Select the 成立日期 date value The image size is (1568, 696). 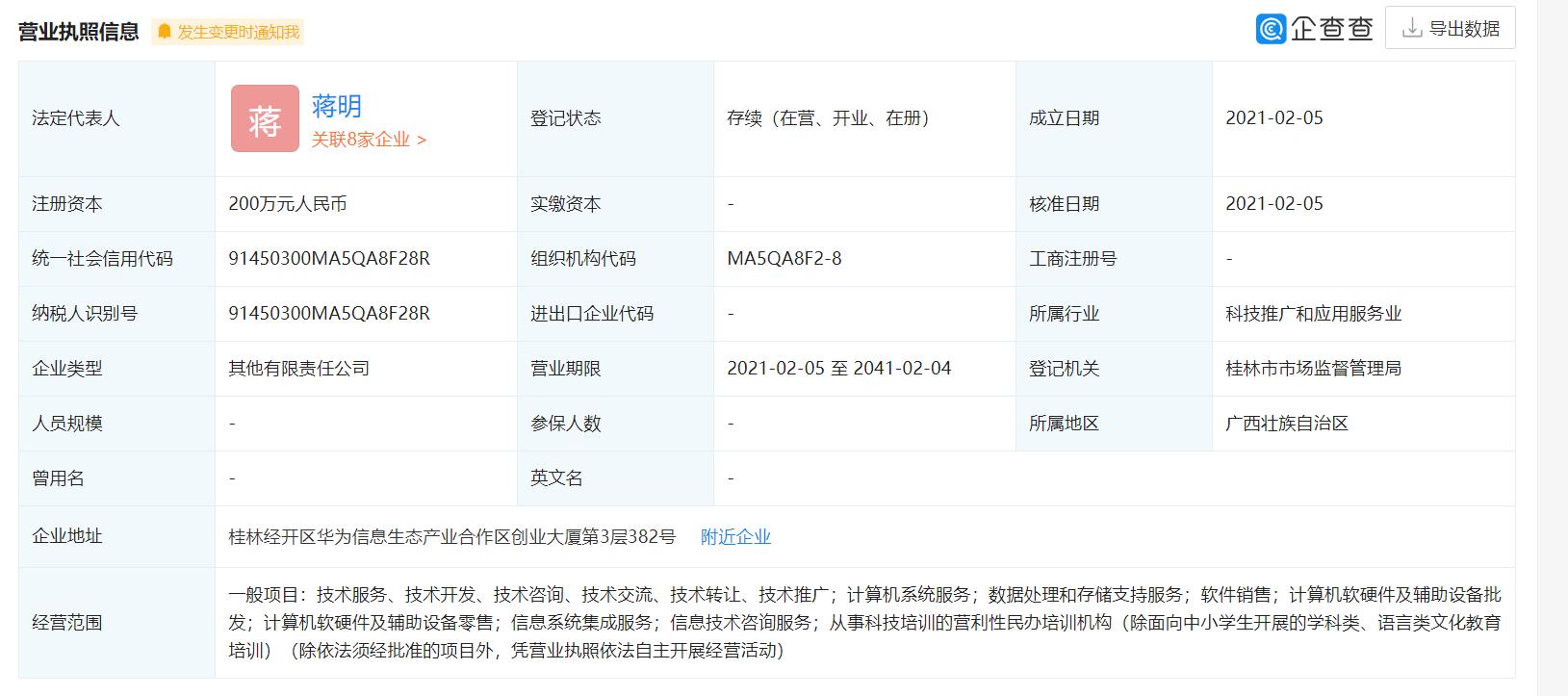[1273, 118]
